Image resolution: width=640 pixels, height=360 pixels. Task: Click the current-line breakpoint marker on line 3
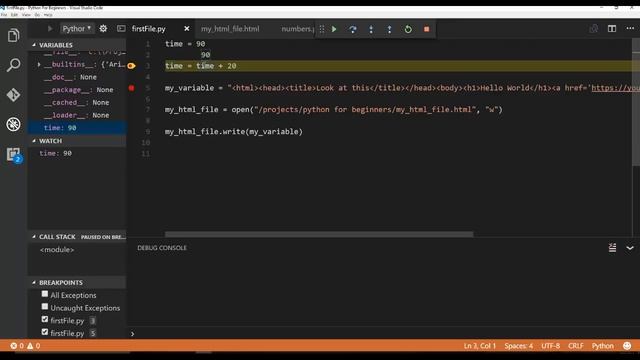(131, 66)
